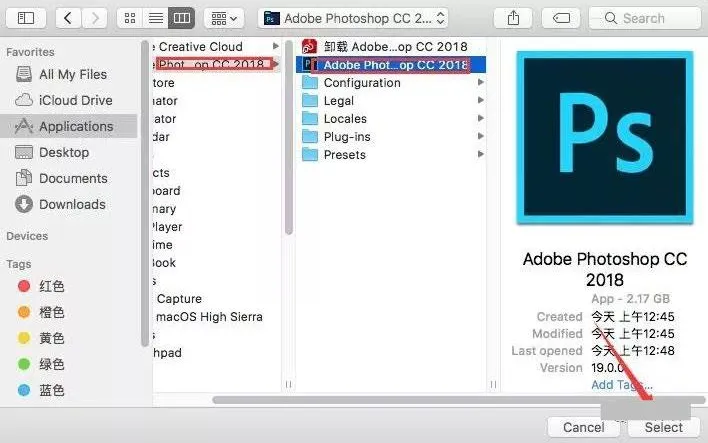Expand the Legal folder arrow
The image size is (708, 443).
point(480,100)
